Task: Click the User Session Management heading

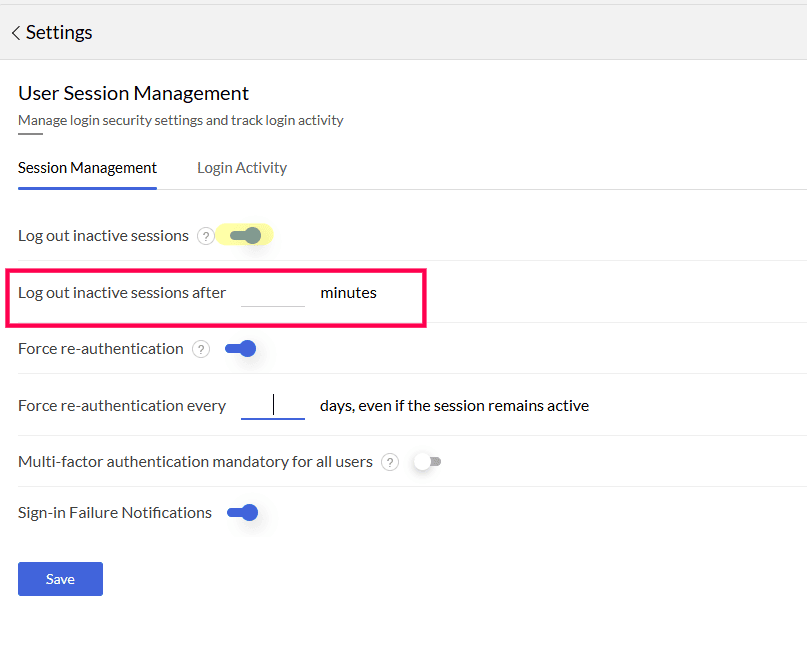Action: pos(133,93)
